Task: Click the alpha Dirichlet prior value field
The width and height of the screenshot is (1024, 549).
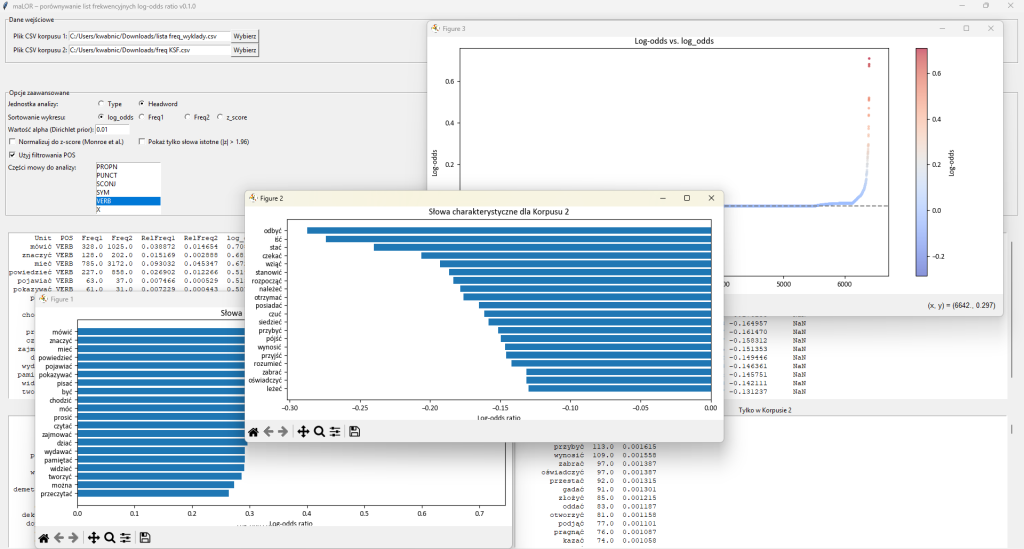Action: 112,129
